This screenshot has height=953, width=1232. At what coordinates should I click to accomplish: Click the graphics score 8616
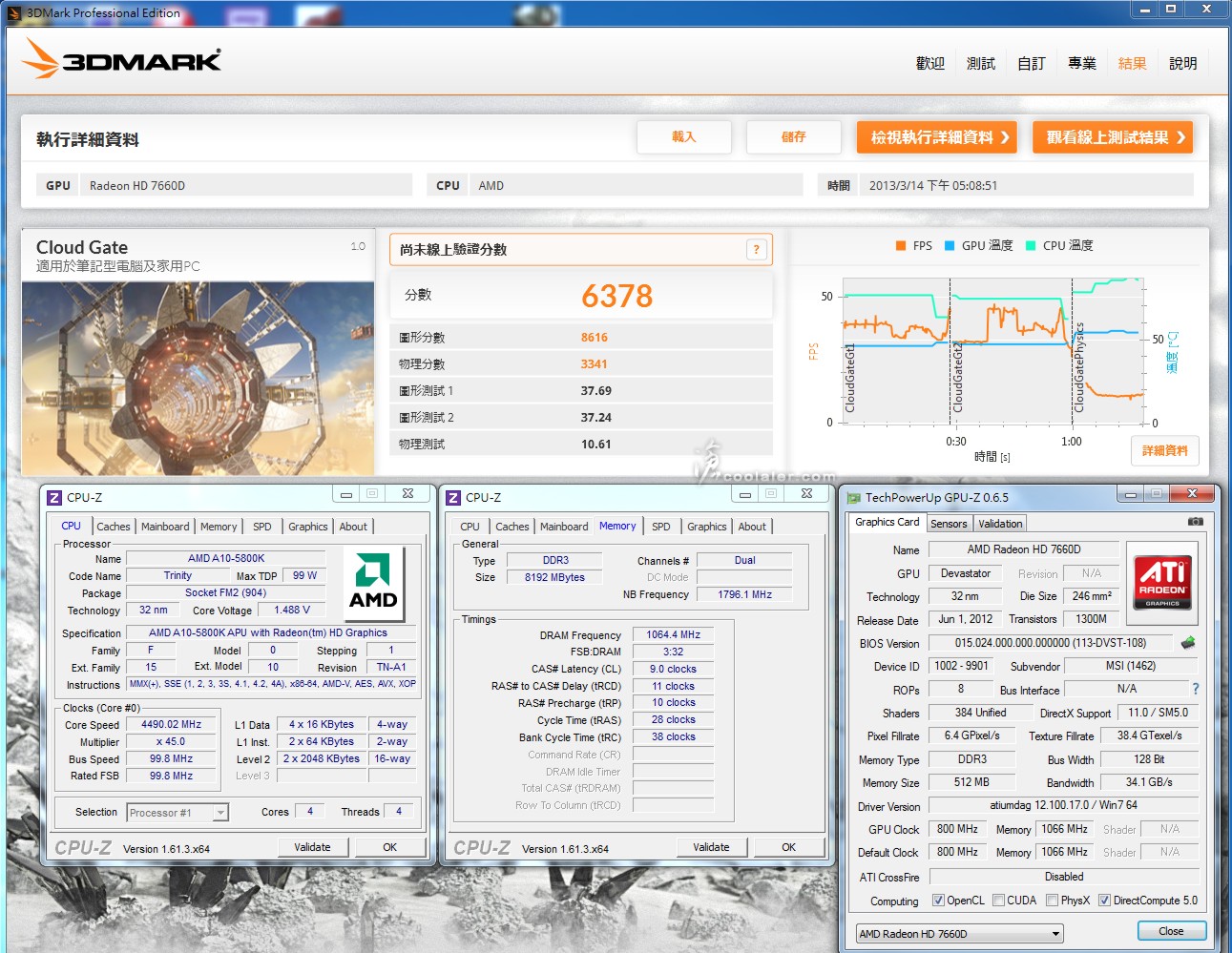click(x=595, y=338)
